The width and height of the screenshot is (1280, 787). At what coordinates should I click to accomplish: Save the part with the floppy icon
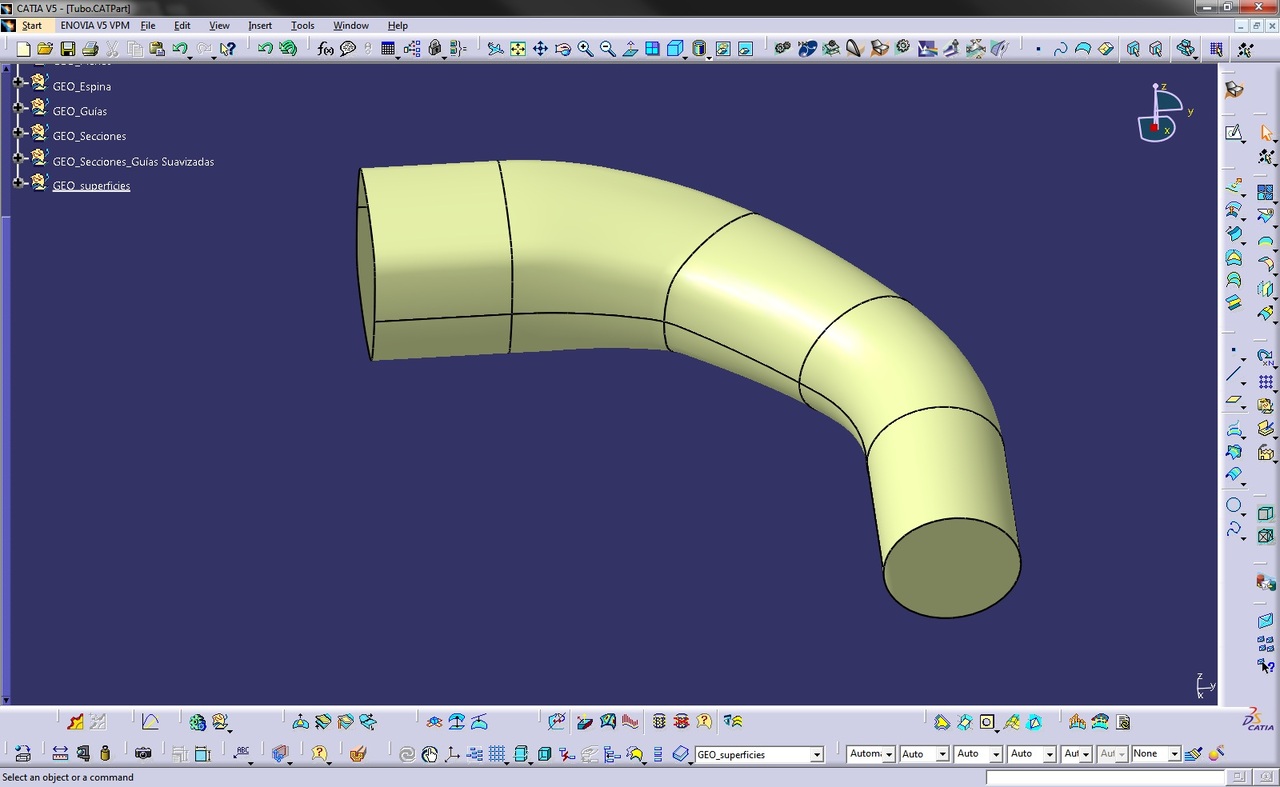click(x=68, y=48)
